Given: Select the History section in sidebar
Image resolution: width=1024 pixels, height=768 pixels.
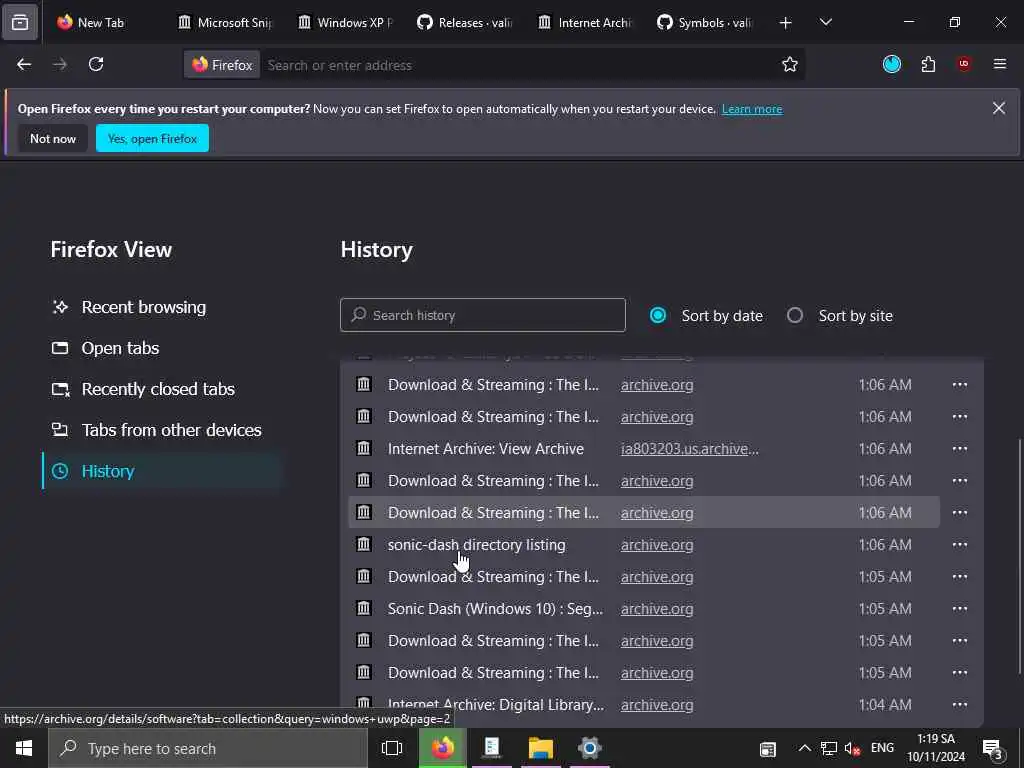Looking at the screenshot, I should pyautogui.click(x=163, y=471).
